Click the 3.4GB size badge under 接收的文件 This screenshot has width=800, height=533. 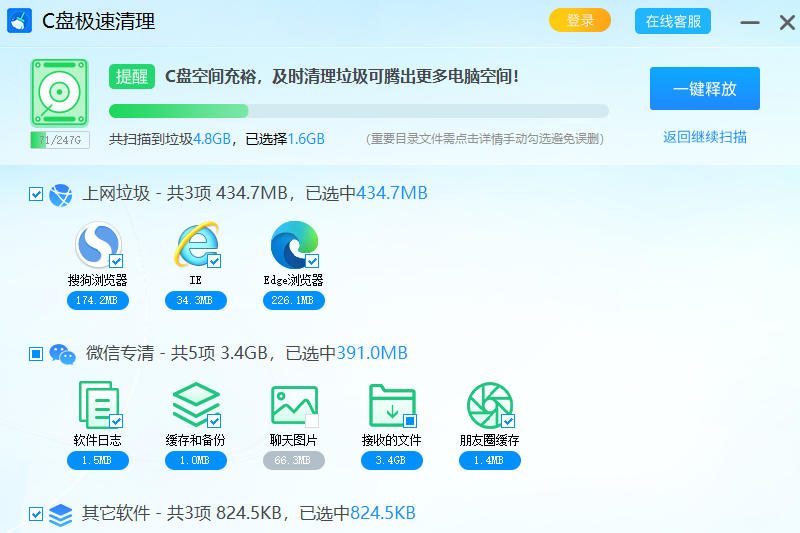[391, 460]
